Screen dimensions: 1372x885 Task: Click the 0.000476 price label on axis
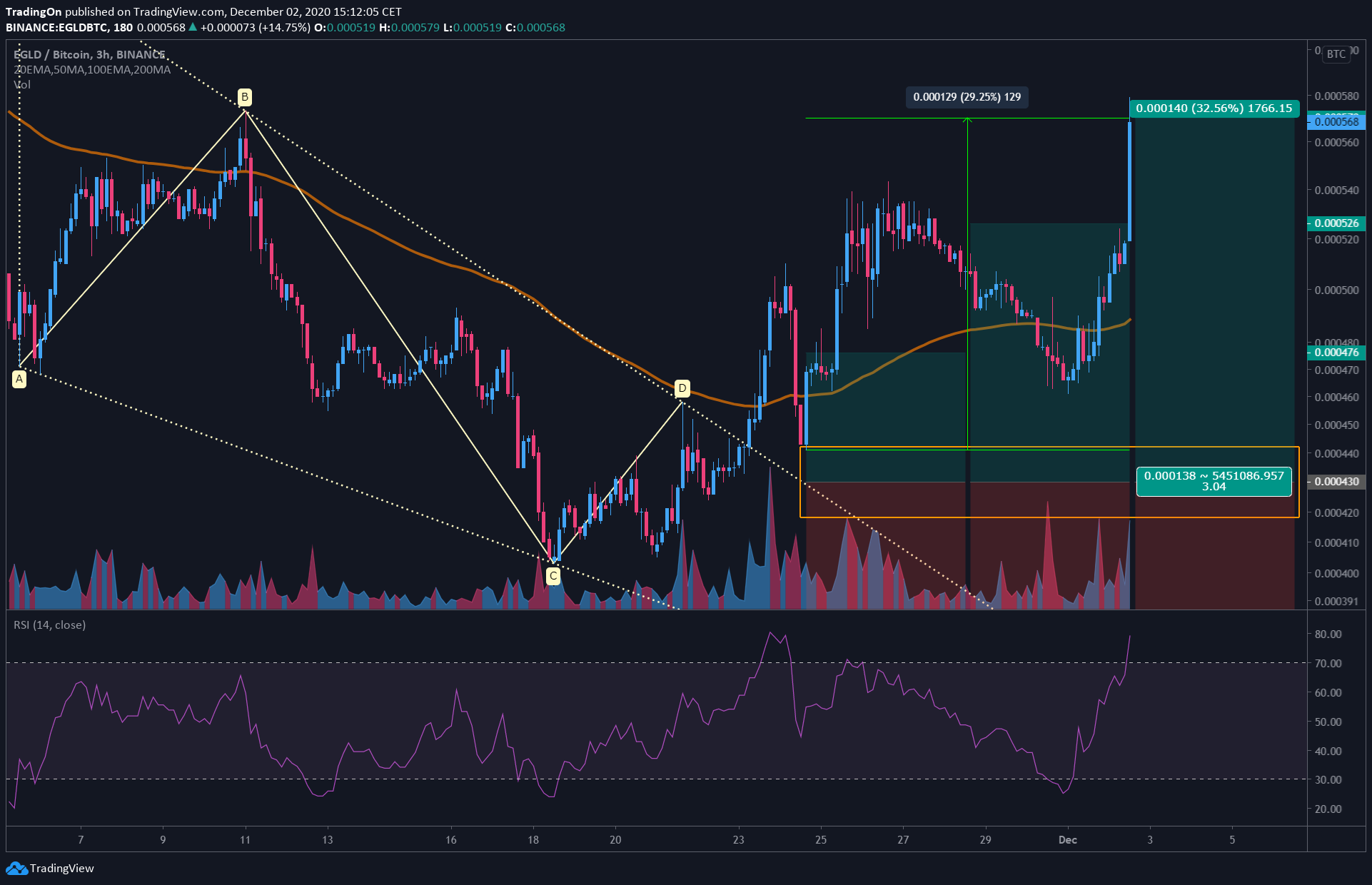pos(1336,353)
